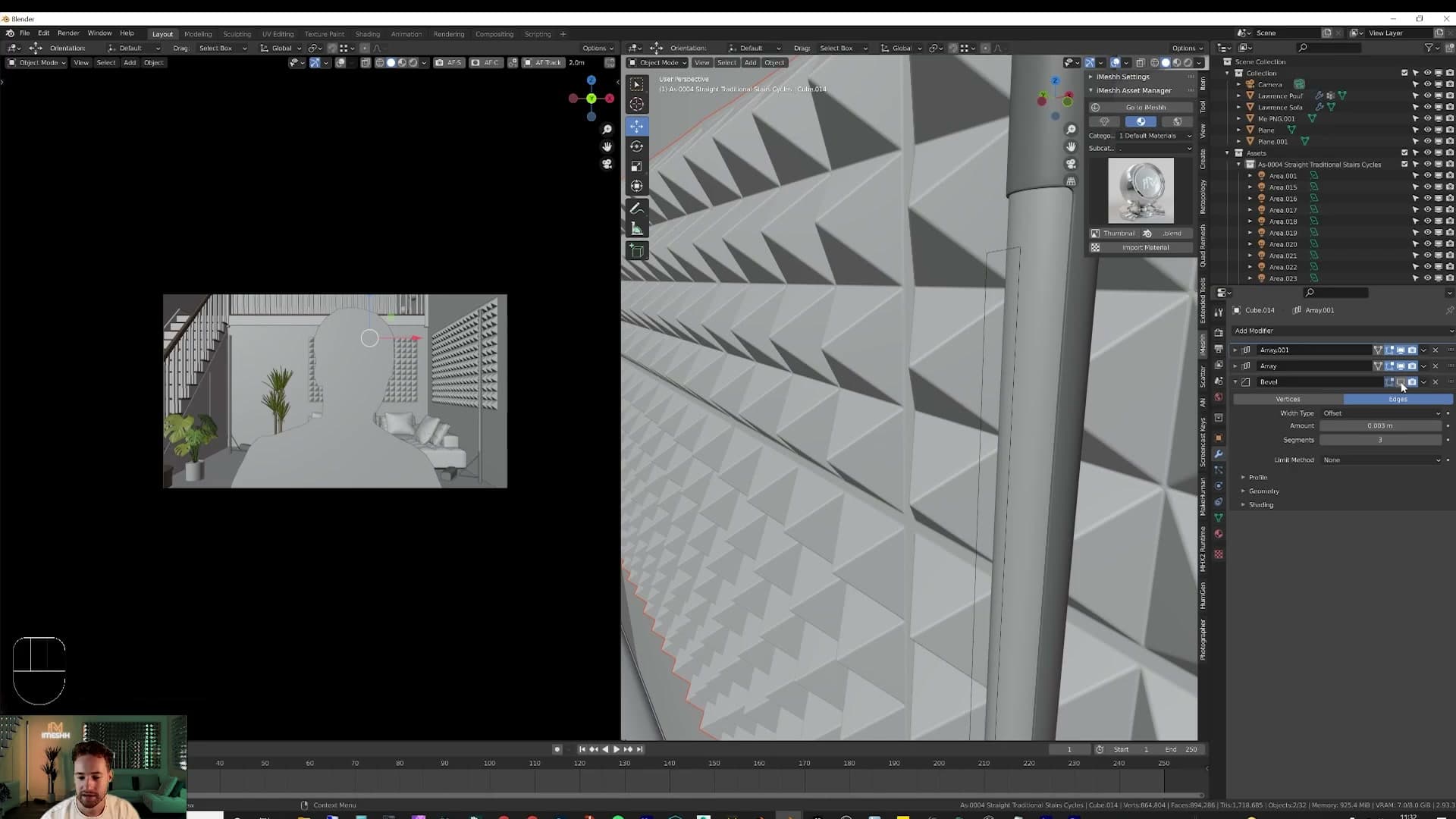
Task: Click the End frame 250 field
Action: pyautogui.click(x=1181, y=749)
